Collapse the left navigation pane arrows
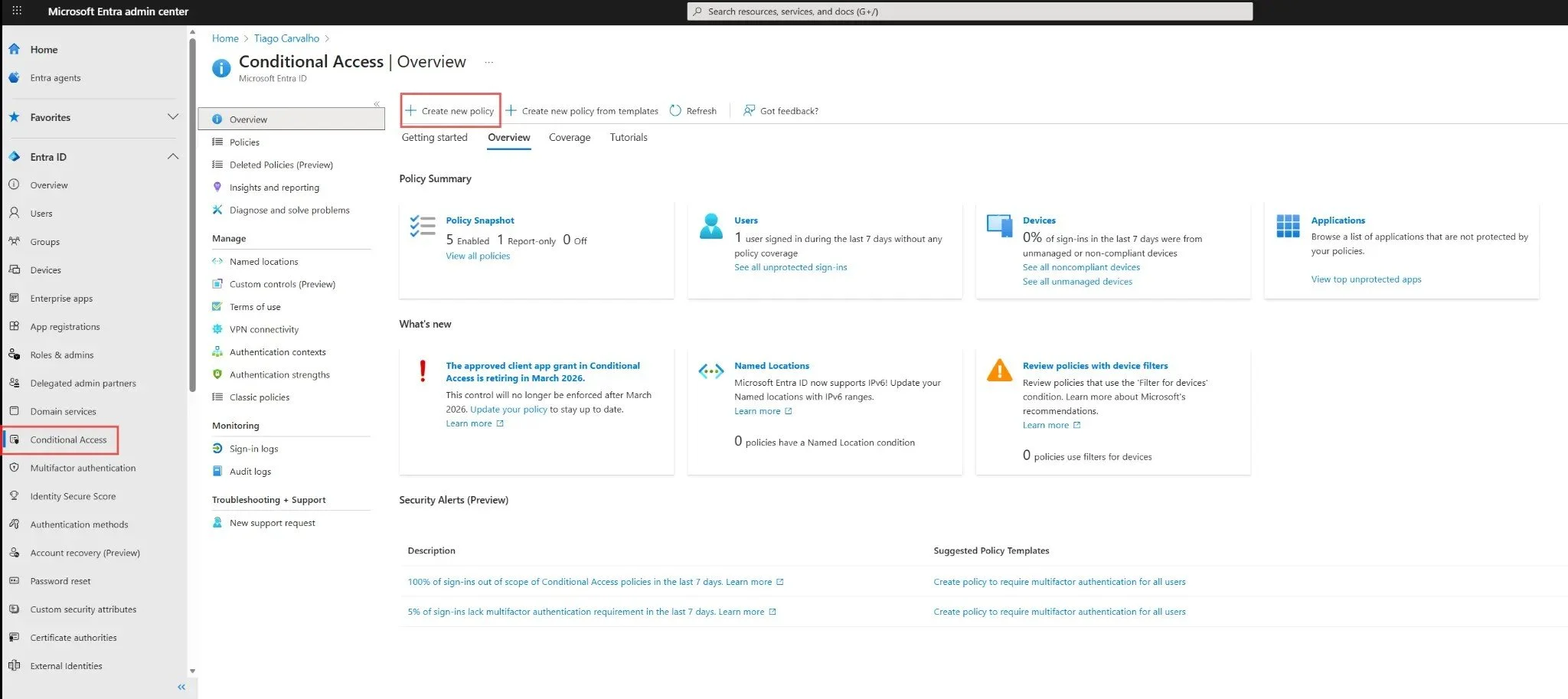Viewport: 1568px width, 699px height. [x=181, y=687]
